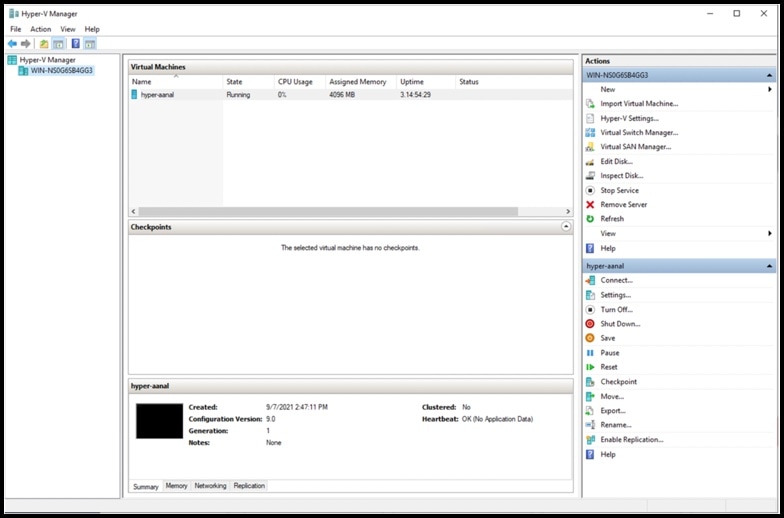The height and width of the screenshot is (518, 784).
Task: Sort by the Status column header
Action: (x=514, y=82)
